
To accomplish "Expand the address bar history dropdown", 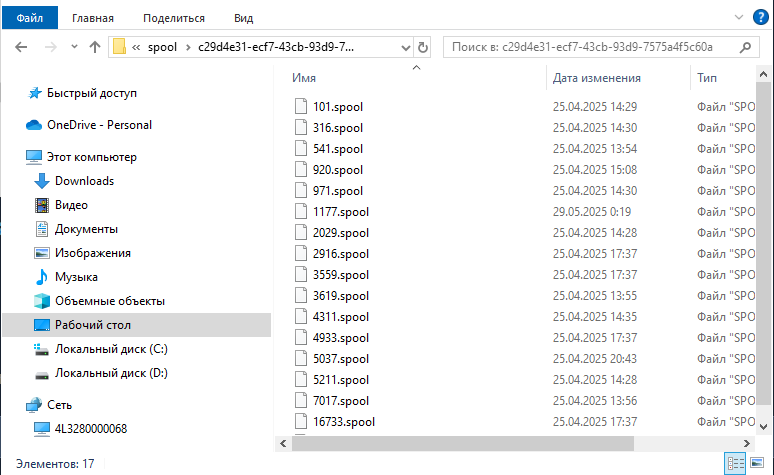I will point(405,47).
